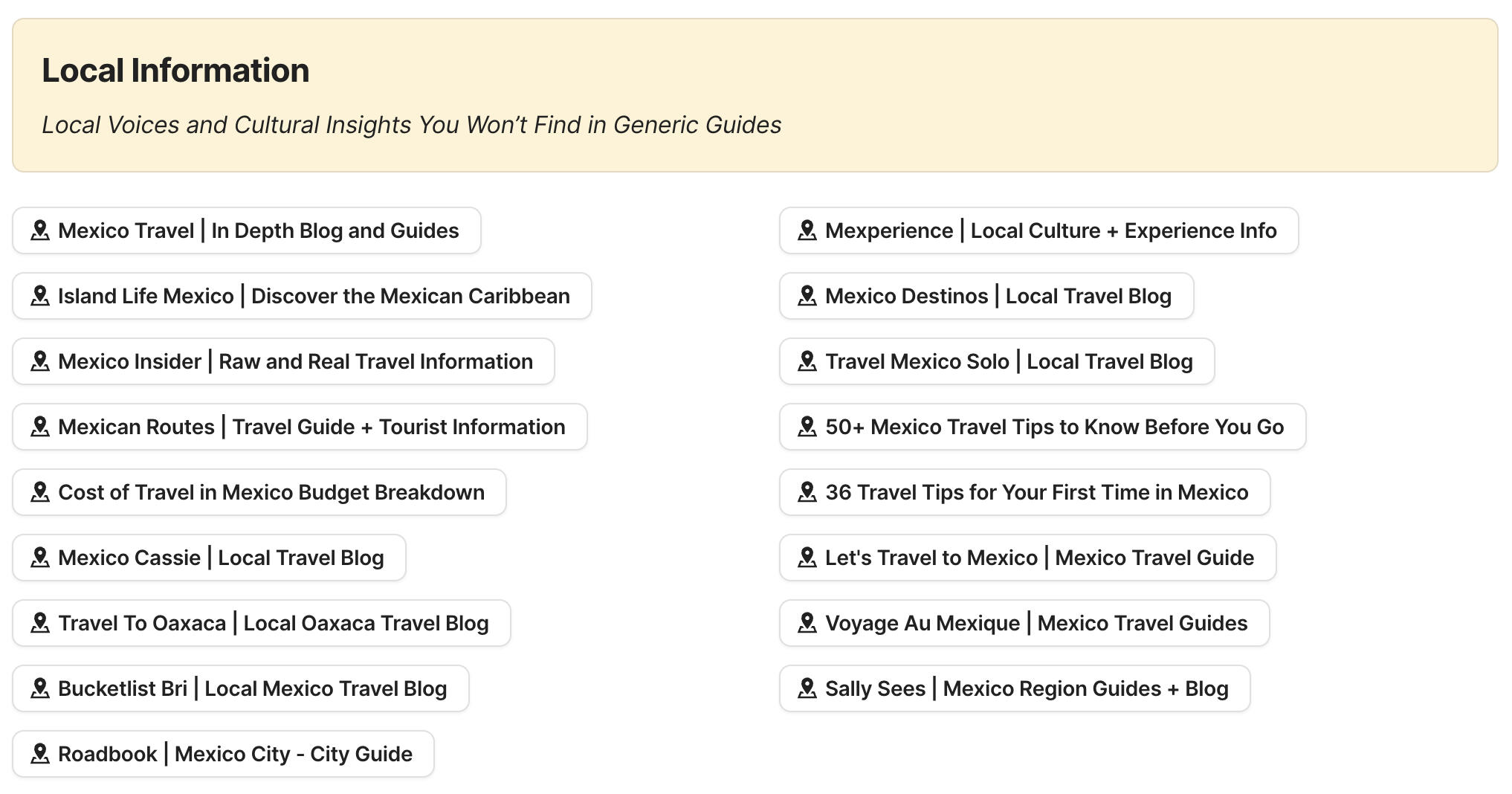Select the location icon on Island Life Mexico

(41, 296)
